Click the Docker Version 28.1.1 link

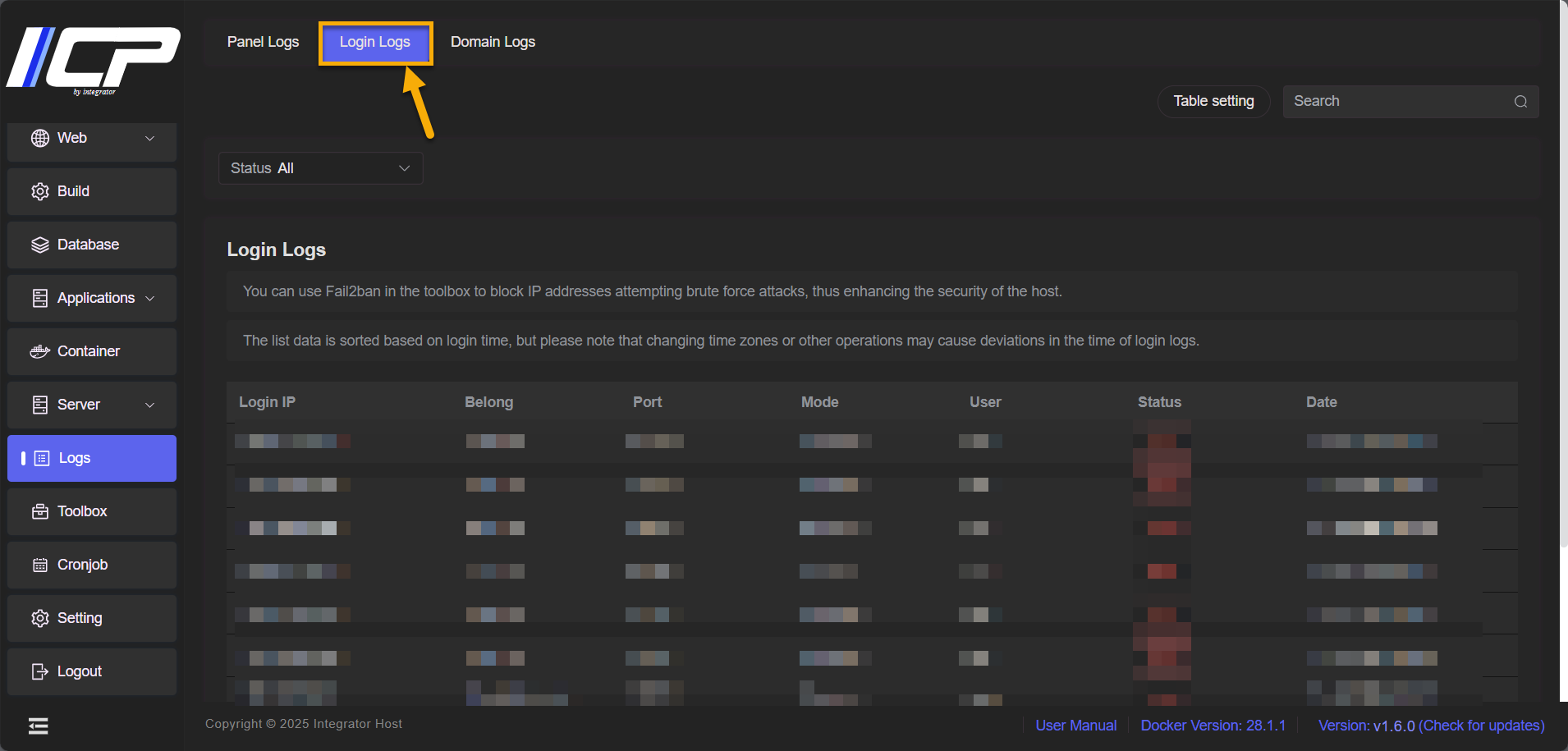pos(1213,726)
